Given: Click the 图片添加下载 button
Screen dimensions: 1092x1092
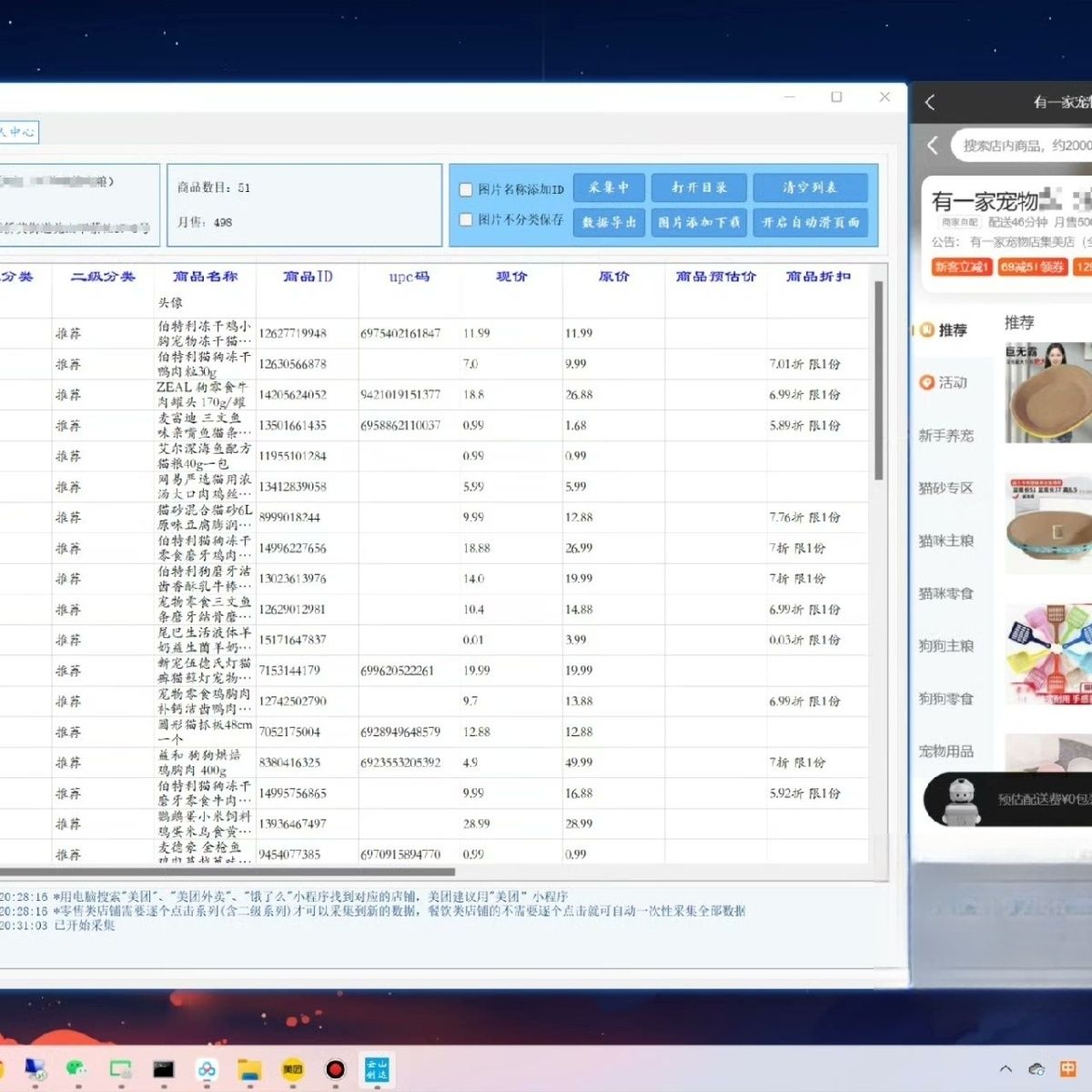Looking at the screenshot, I should (x=699, y=222).
